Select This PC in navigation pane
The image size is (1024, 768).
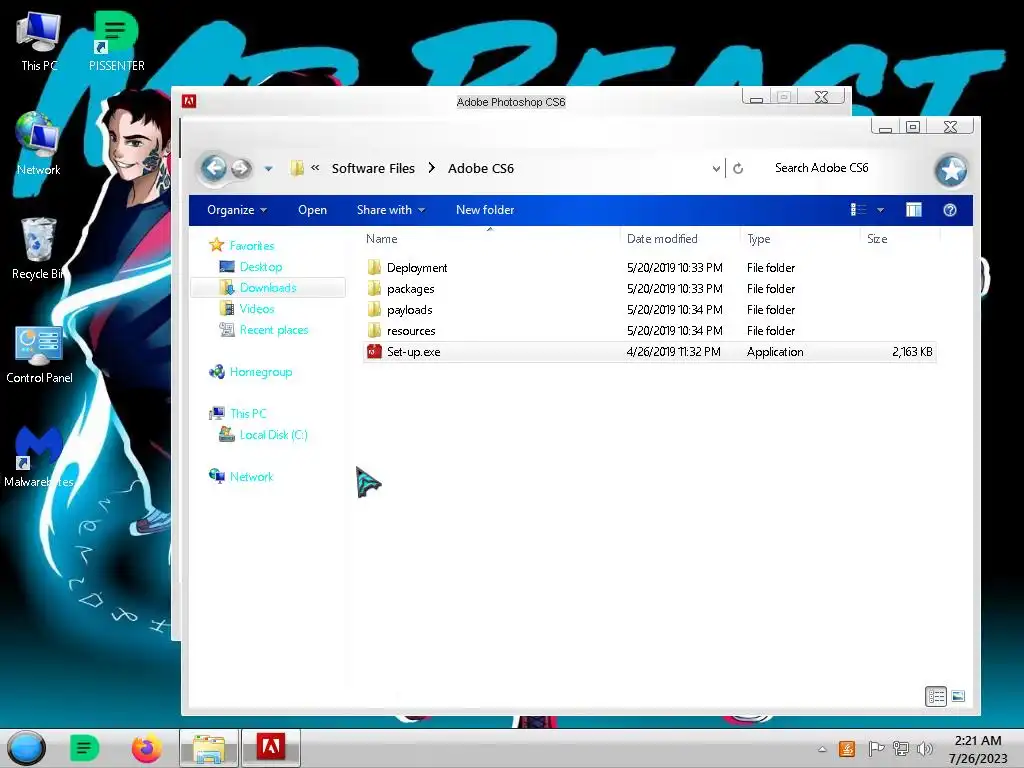point(248,413)
